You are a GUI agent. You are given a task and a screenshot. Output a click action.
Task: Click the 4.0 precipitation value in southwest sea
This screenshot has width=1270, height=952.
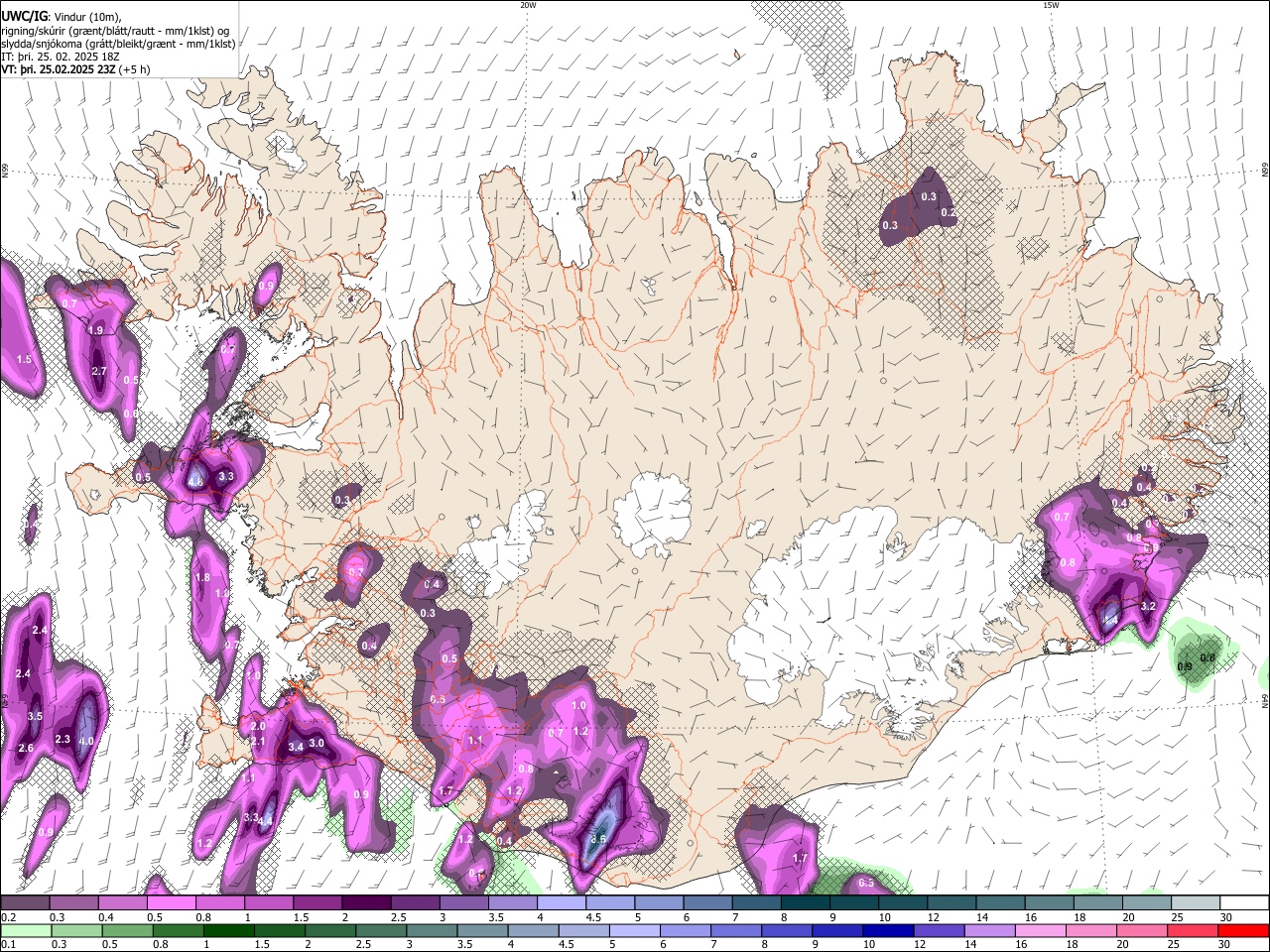click(x=86, y=740)
